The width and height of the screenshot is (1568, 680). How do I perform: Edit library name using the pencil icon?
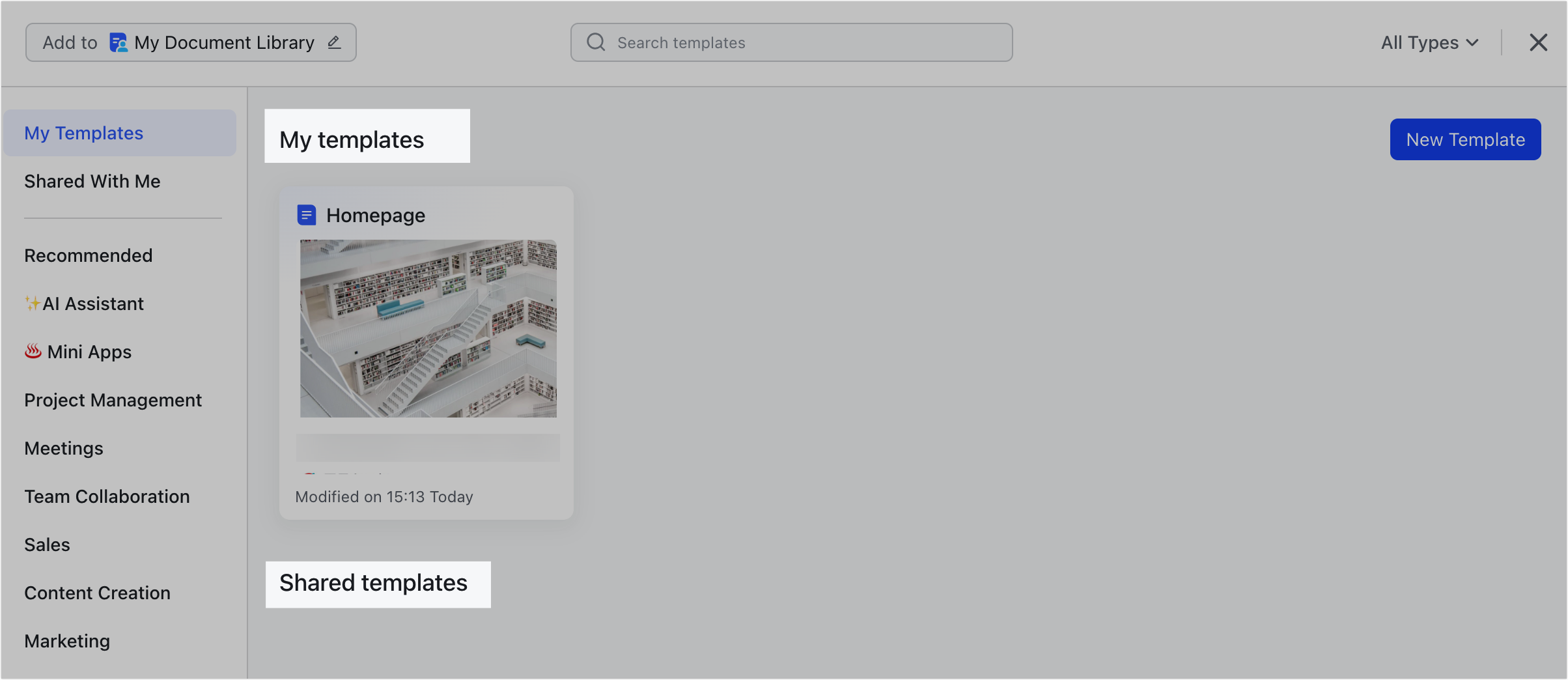(334, 42)
